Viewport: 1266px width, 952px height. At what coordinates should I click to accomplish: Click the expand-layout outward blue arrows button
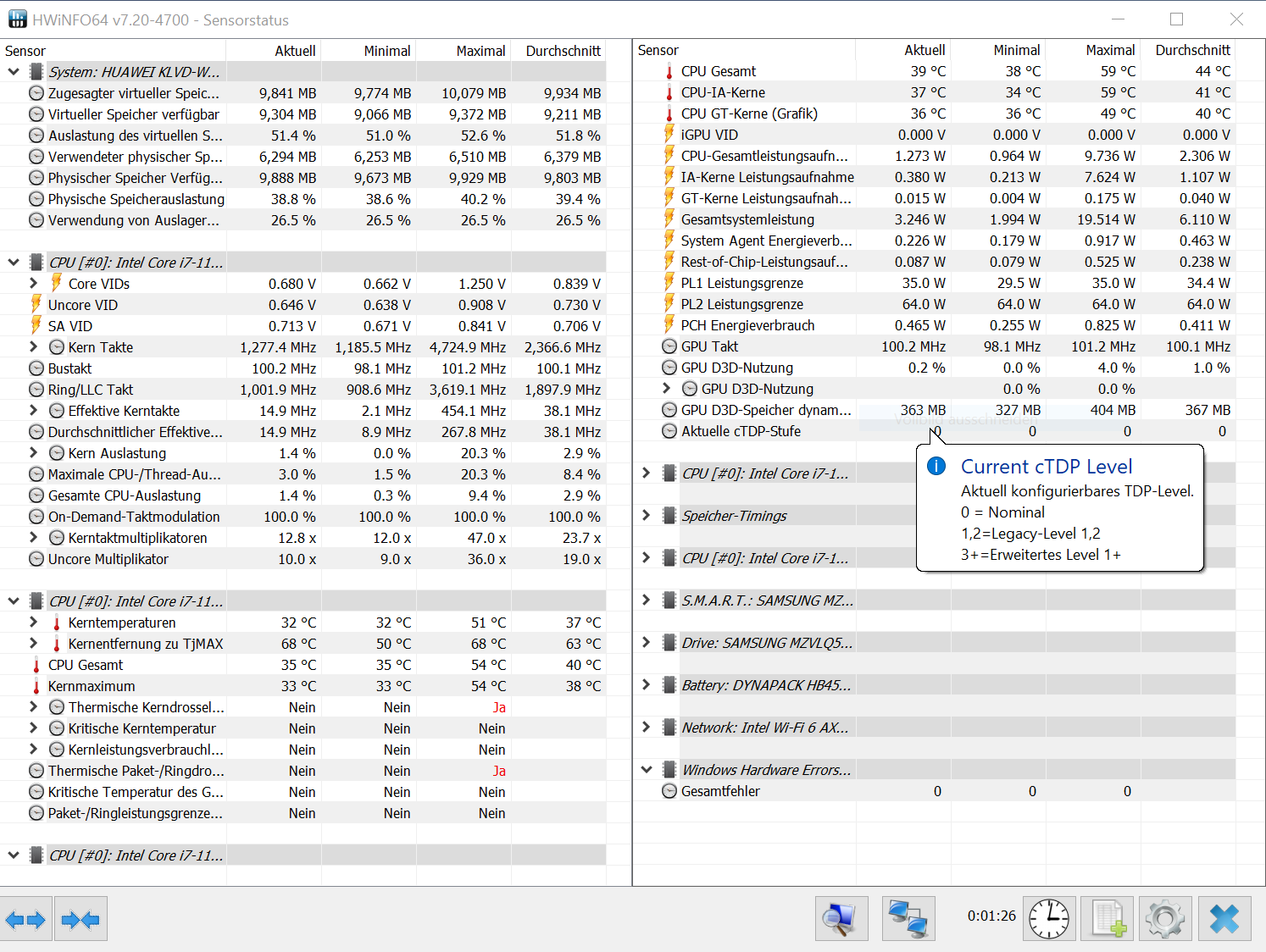point(25,919)
